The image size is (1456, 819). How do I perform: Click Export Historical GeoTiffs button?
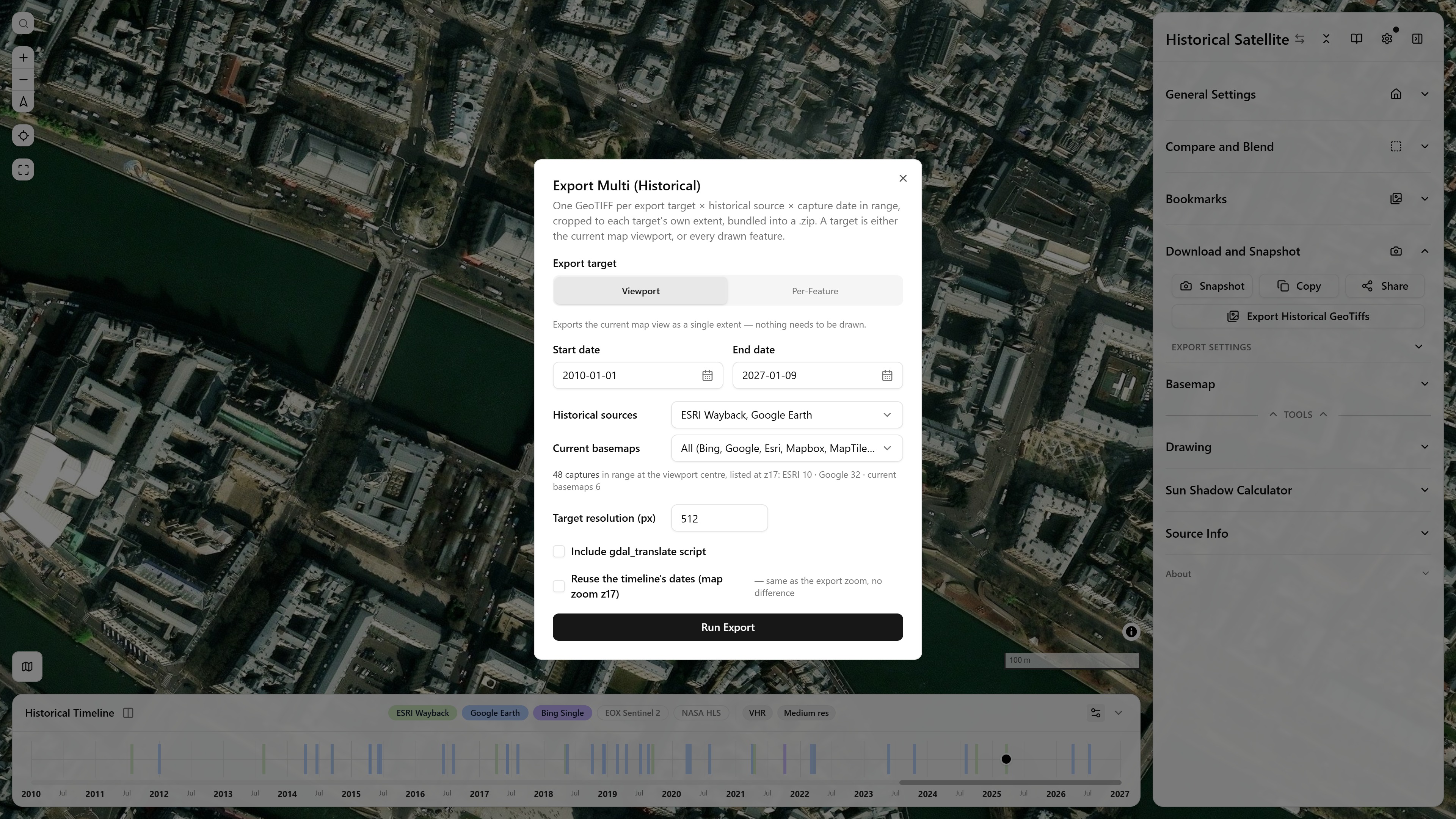(x=1298, y=317)
